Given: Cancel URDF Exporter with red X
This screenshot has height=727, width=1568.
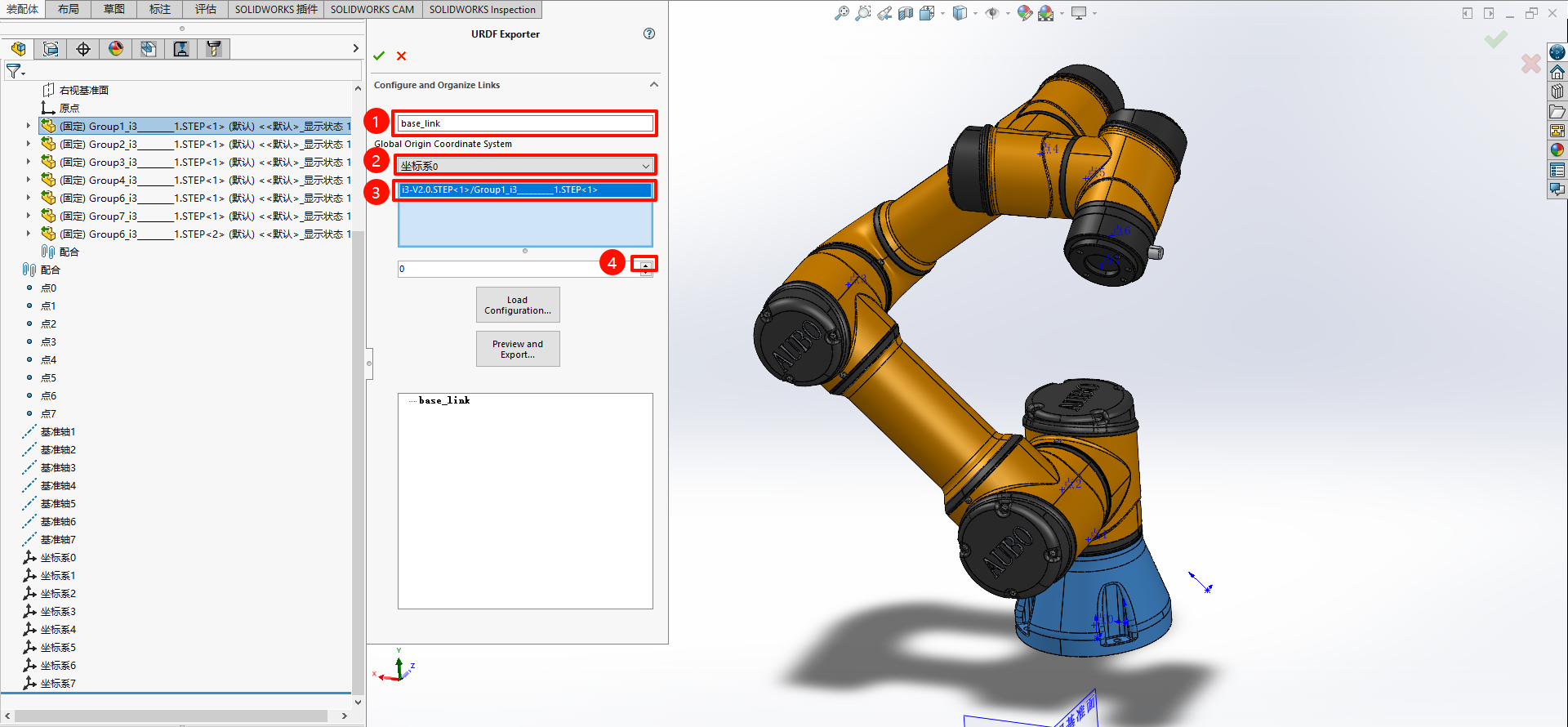Looking at the screenshot, I should click(x=401, y=56).
